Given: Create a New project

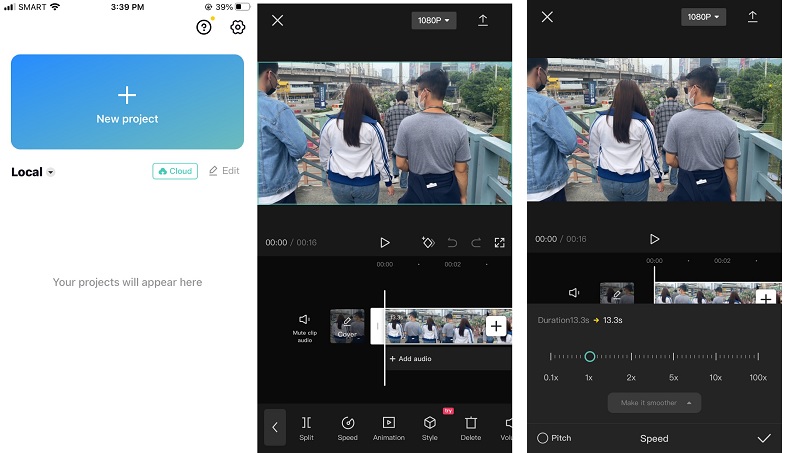Looking at the screenshot, I should click(x=127, y=102).
